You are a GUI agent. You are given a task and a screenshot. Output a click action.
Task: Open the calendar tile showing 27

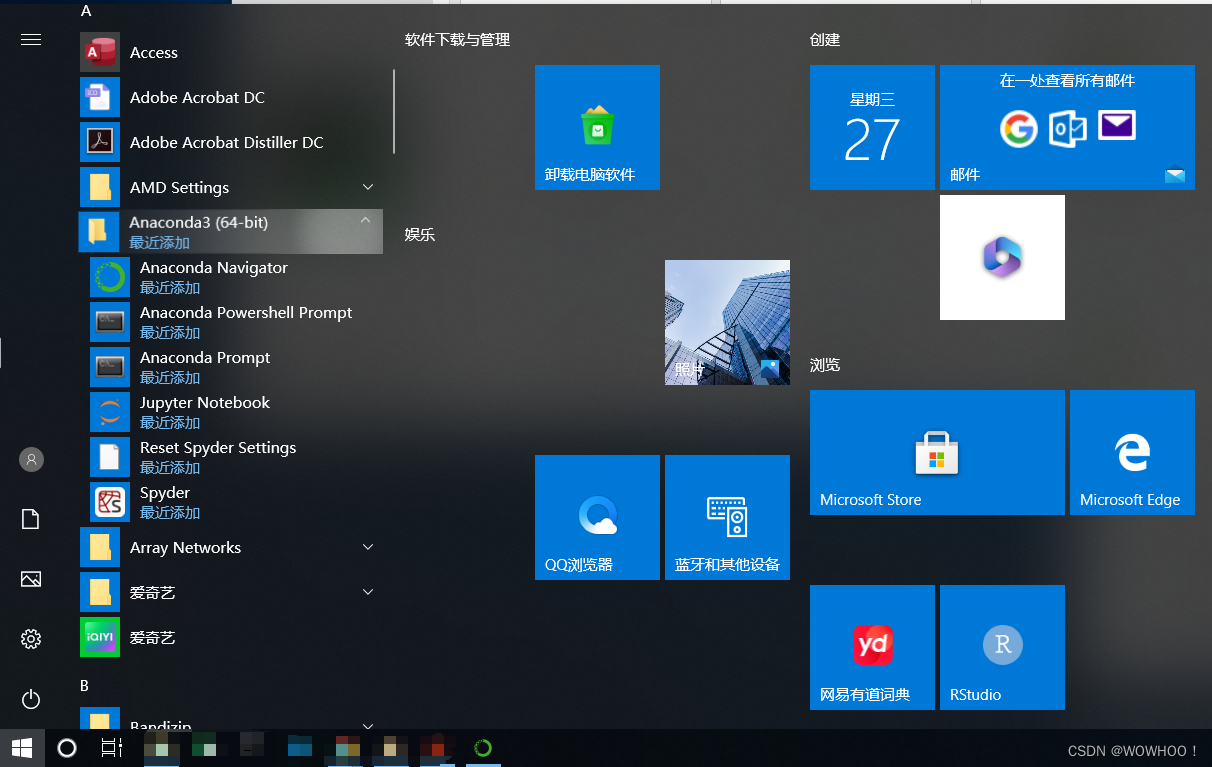872,127
